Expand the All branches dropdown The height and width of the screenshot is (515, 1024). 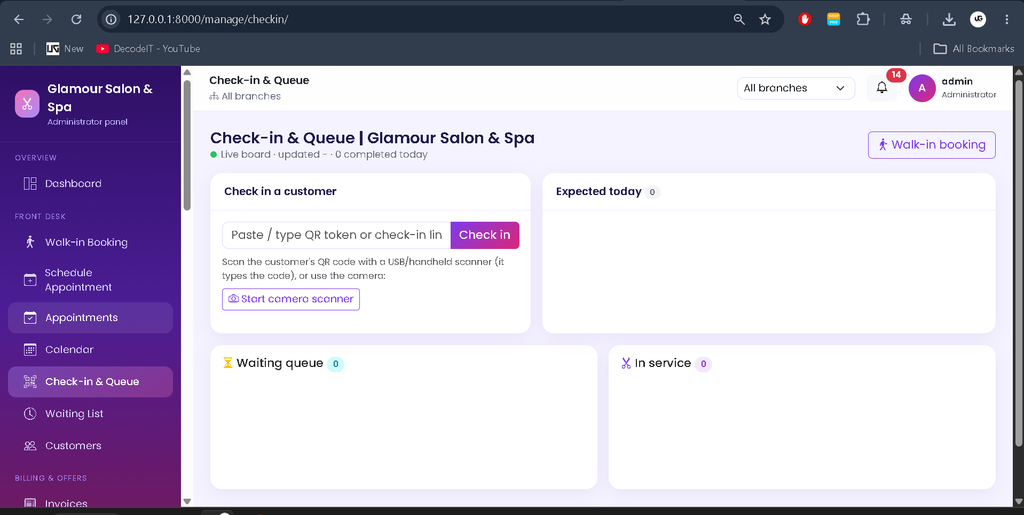(796, 88)
